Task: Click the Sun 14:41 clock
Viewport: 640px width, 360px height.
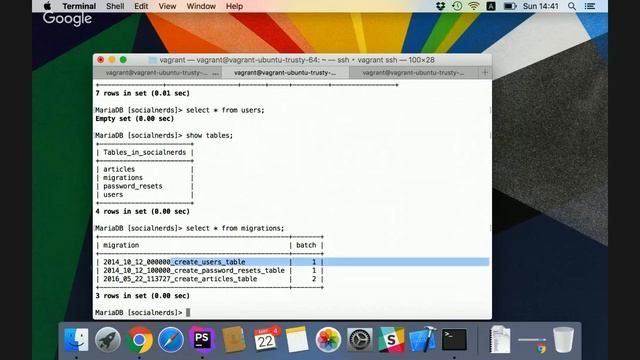Action: pos(540,6)
